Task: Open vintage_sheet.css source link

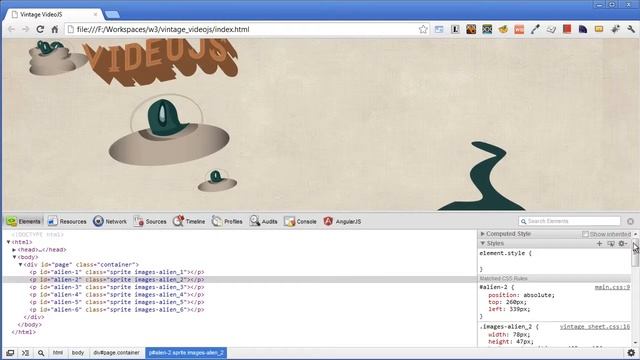Action: click(595, 327)
